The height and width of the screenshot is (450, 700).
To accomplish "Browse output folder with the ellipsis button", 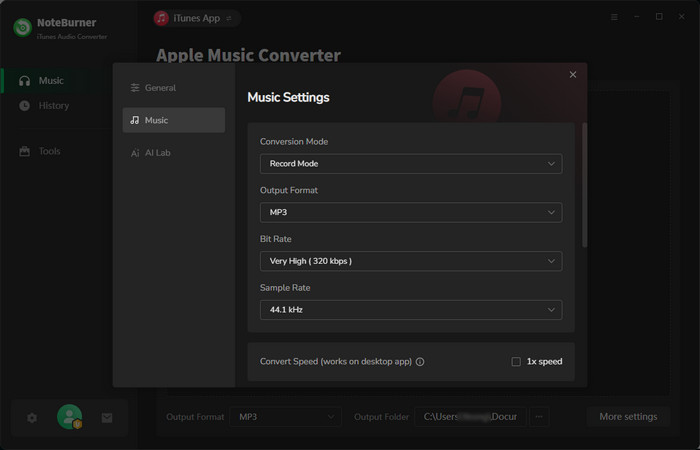I will coord(539,417).
